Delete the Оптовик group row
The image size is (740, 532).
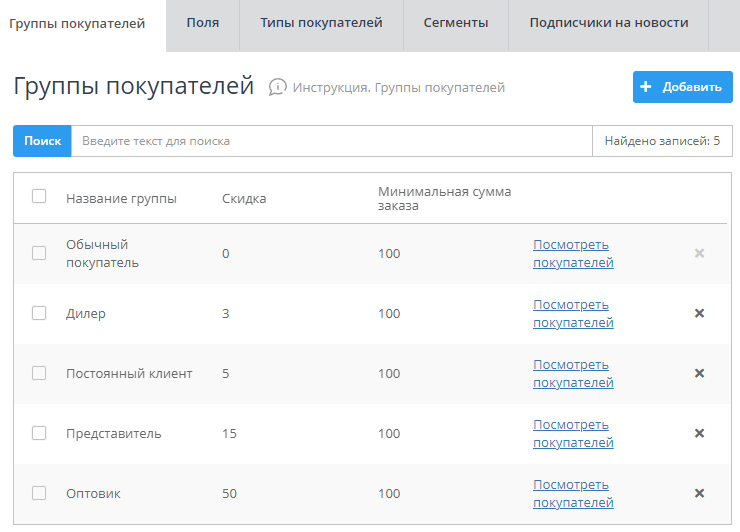(699, 493)
